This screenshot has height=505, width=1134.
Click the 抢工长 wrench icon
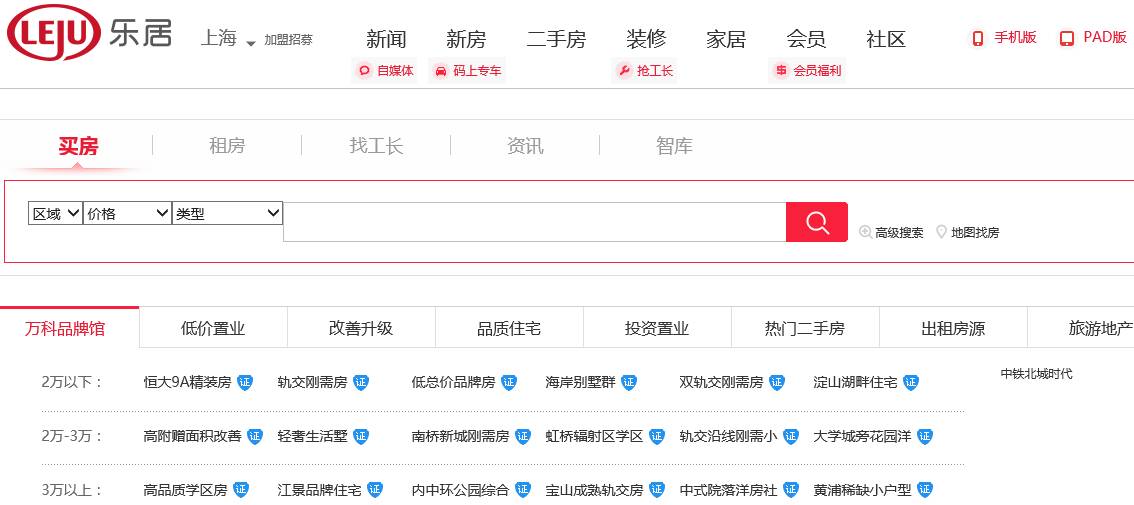pyautogui.click(x=625, y=71)
